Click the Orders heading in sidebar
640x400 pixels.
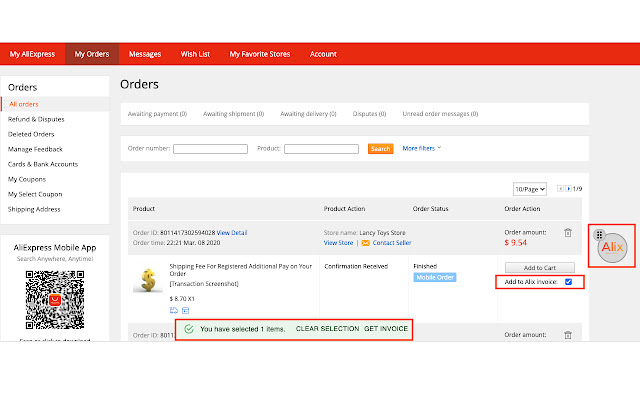point(22,87)
